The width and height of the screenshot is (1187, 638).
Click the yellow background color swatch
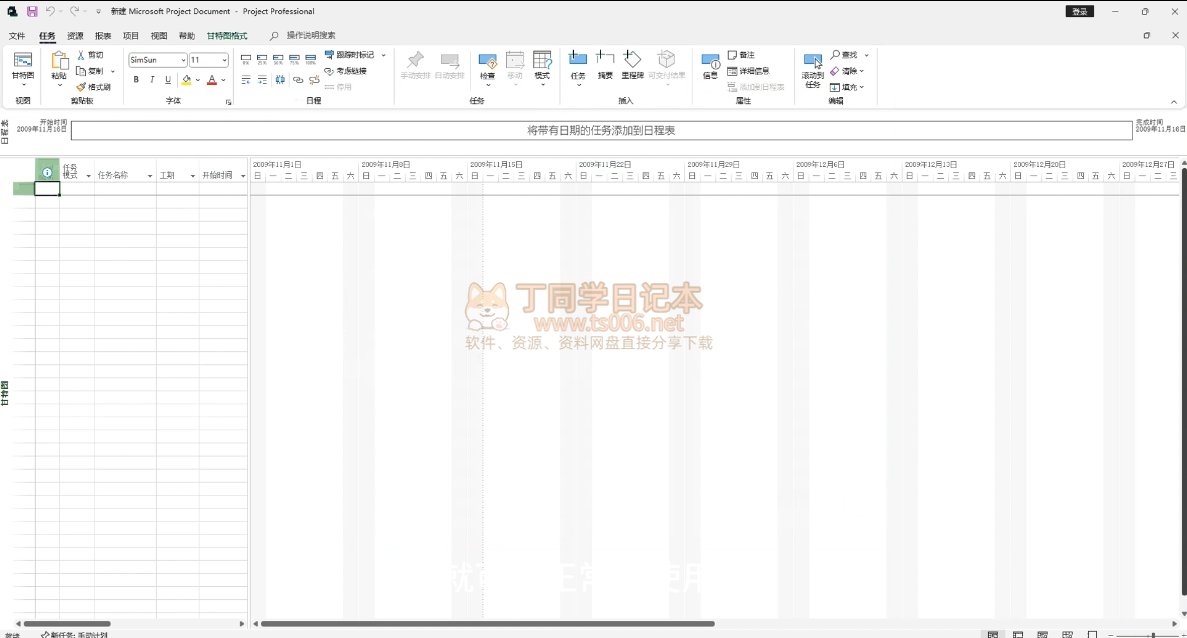[187, 80]
